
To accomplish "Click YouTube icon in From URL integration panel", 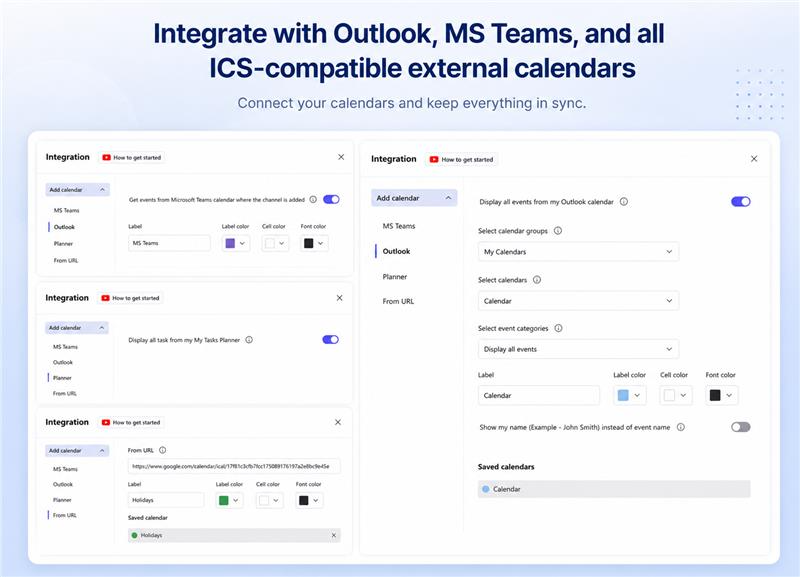I will pyautogui.click(x=106, y=422).
